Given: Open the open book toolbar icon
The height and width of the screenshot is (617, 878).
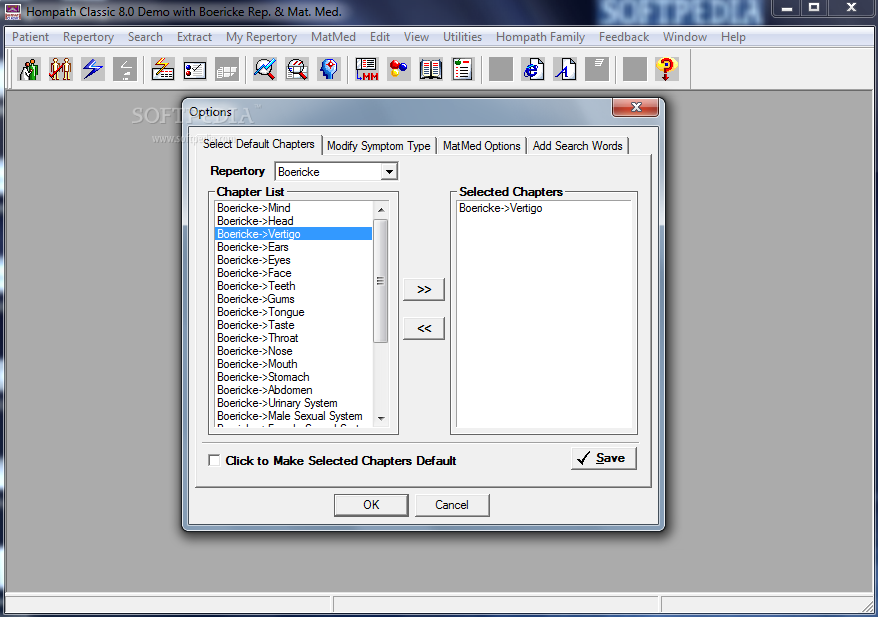Looking at the screenshot, I should pos(431,69).
